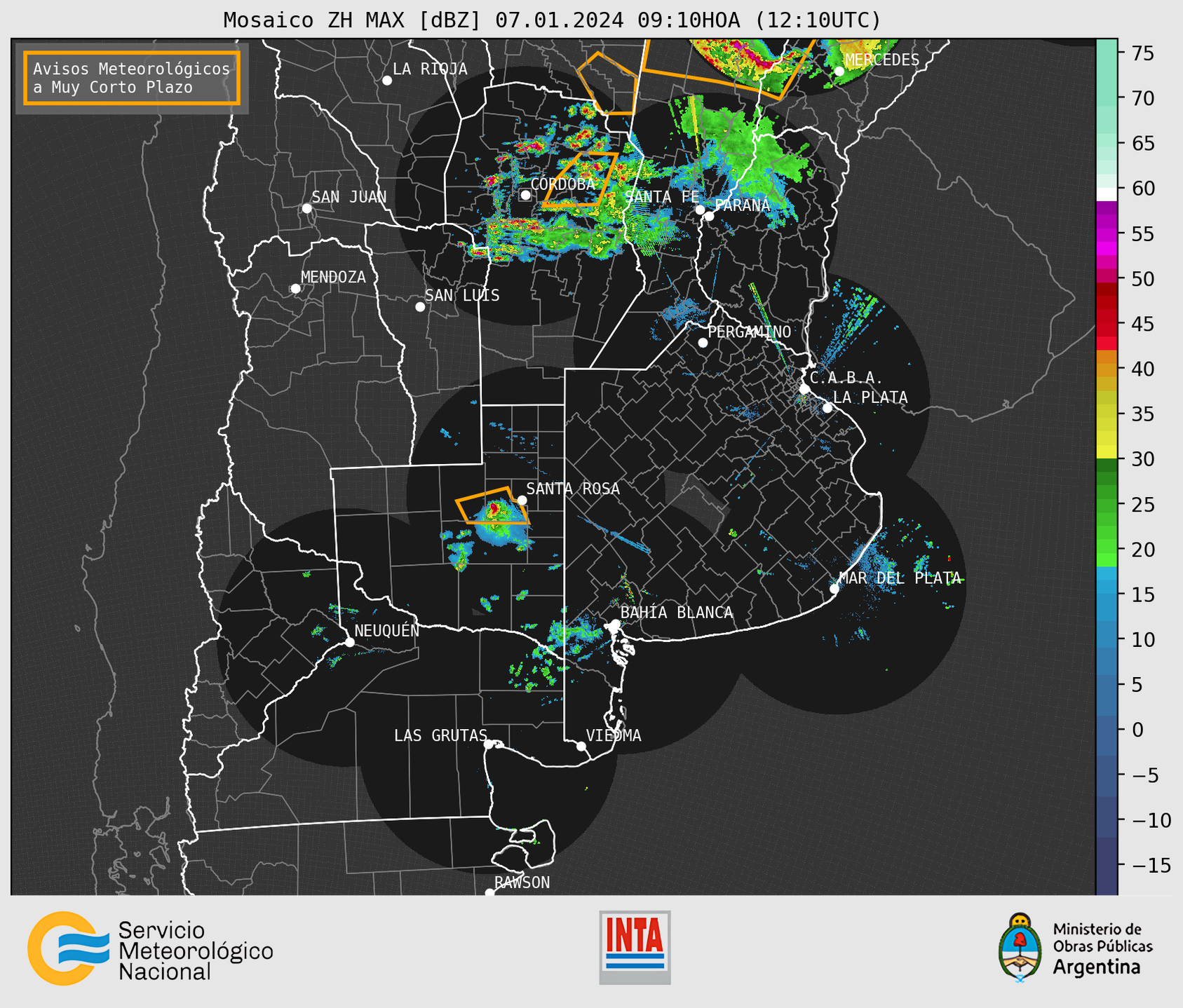Image resolution: width=1183 pixels, height=1008 pixels.
Task: Click the orange warning polygon north of Córdoba
Action: click(609, 83)
